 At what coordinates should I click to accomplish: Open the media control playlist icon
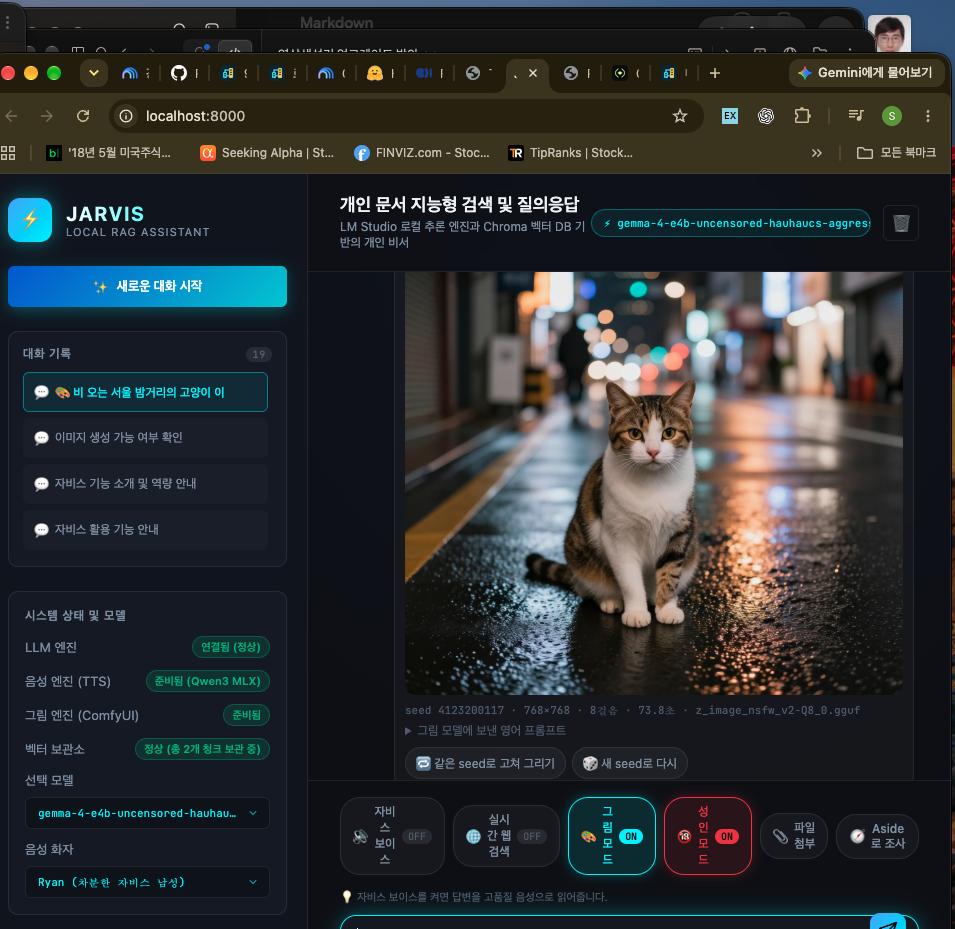[856, 115]
